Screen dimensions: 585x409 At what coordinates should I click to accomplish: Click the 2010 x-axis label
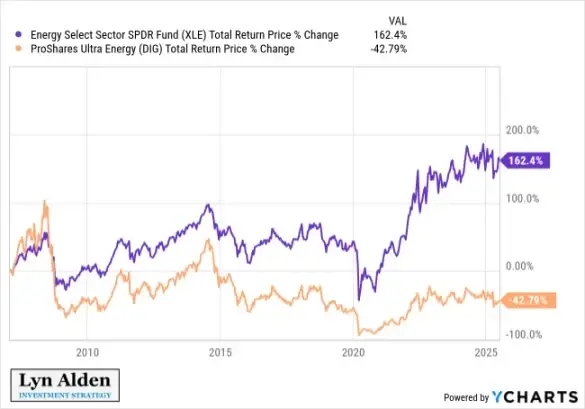87,352
